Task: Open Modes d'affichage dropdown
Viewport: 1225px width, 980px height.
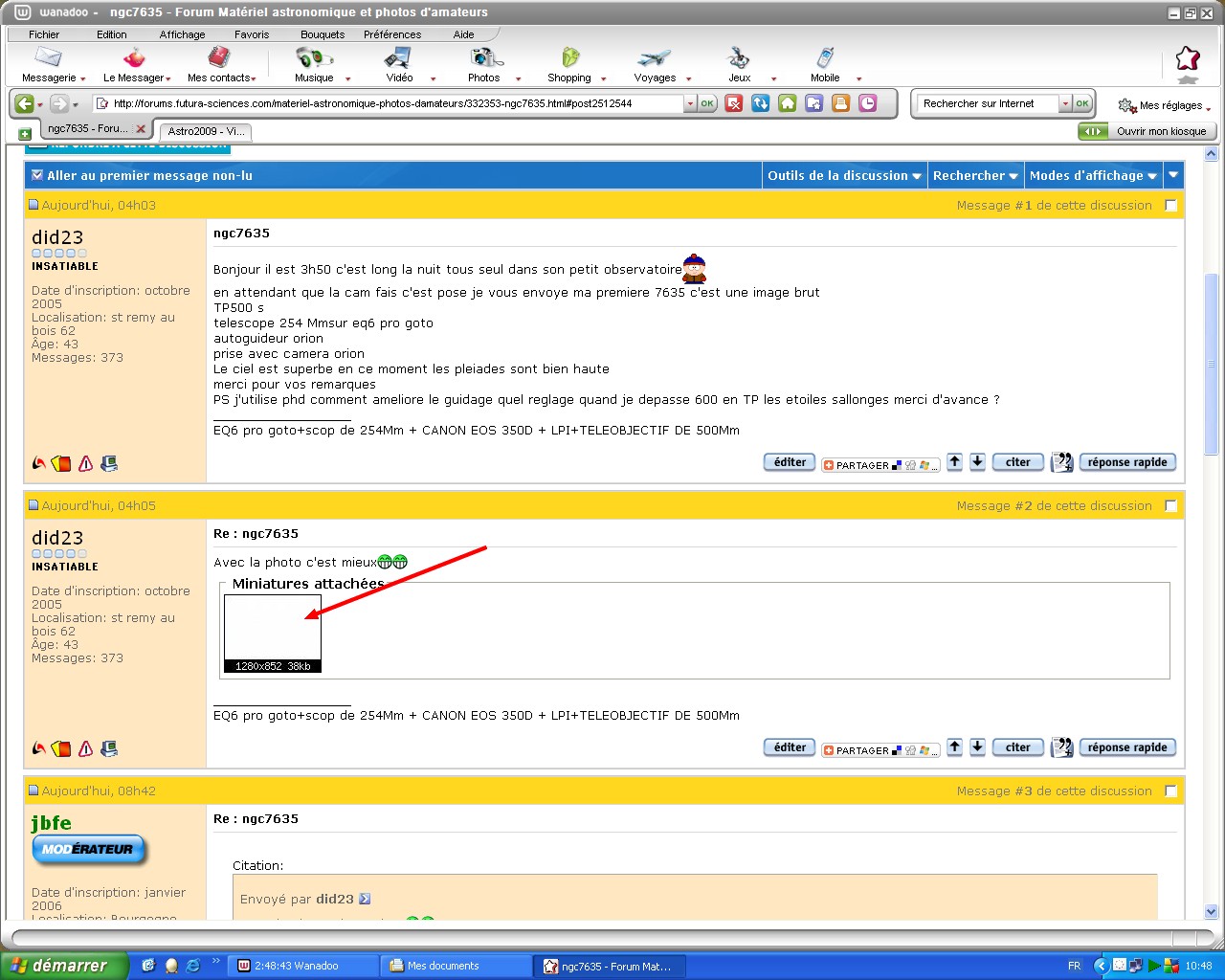Action: click(x=1093, y=176)
